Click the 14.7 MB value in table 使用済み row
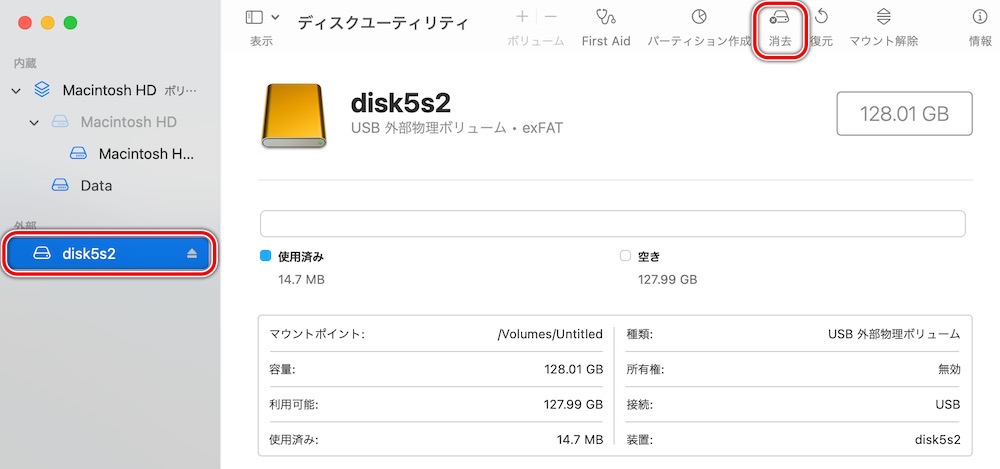 click(580, 440)
